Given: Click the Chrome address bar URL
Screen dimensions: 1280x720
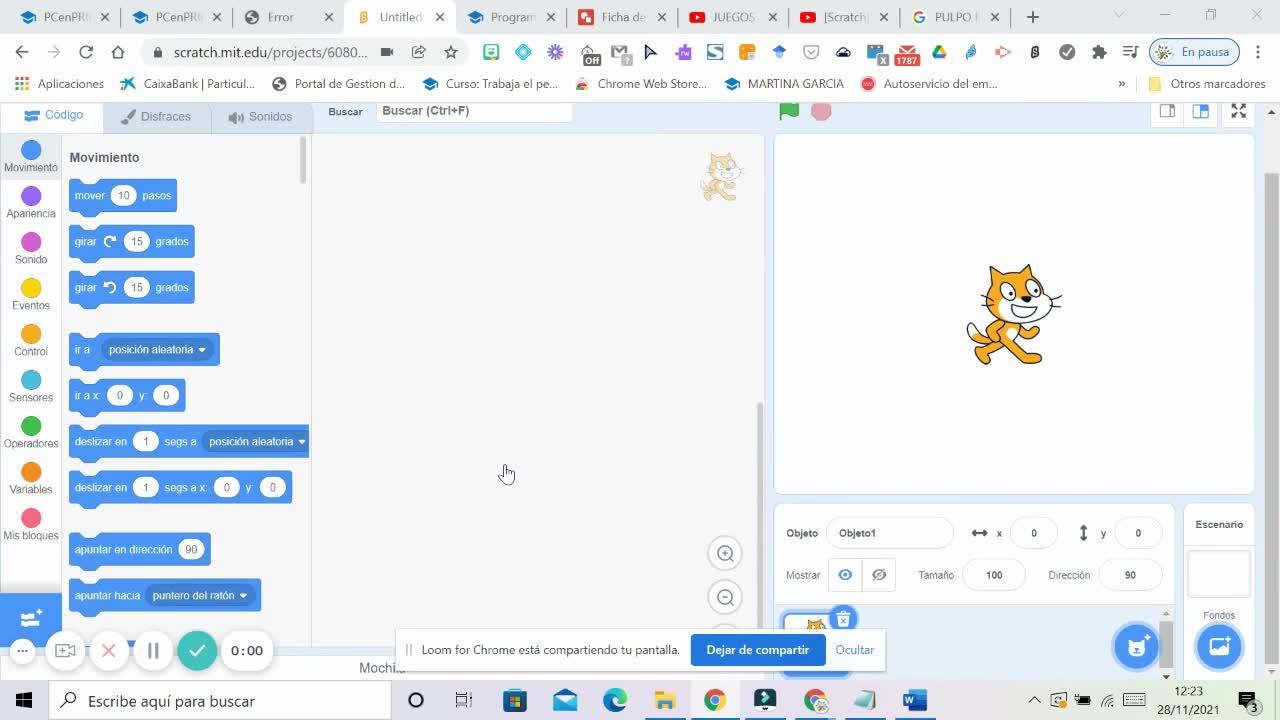Looking at the screenshot, I should click(x=270, y=52).
